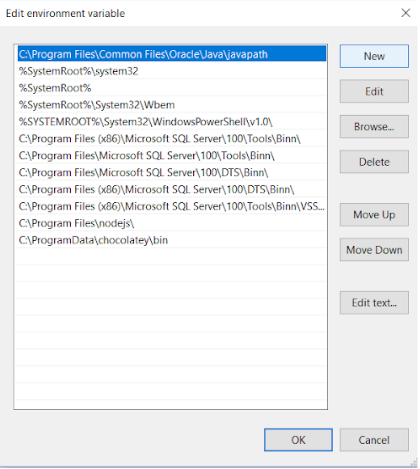Close the dialog with X icon
This screenshot has width=420, height=469.
coord(406,13)
